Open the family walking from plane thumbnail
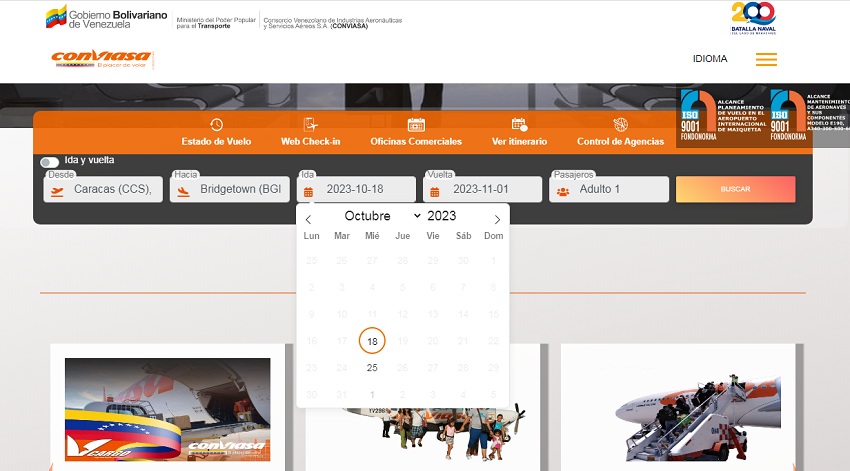Screen dimensions: 850x471 (434, 433)
